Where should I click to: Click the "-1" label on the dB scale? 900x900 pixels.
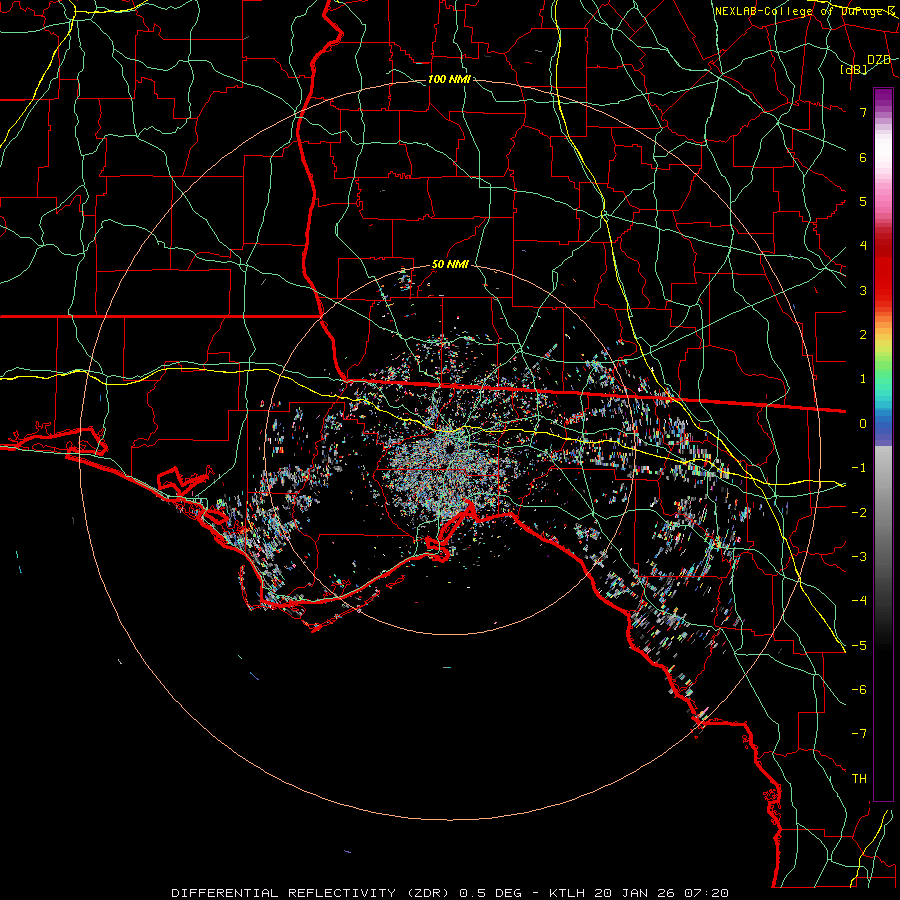pos(859,468)
